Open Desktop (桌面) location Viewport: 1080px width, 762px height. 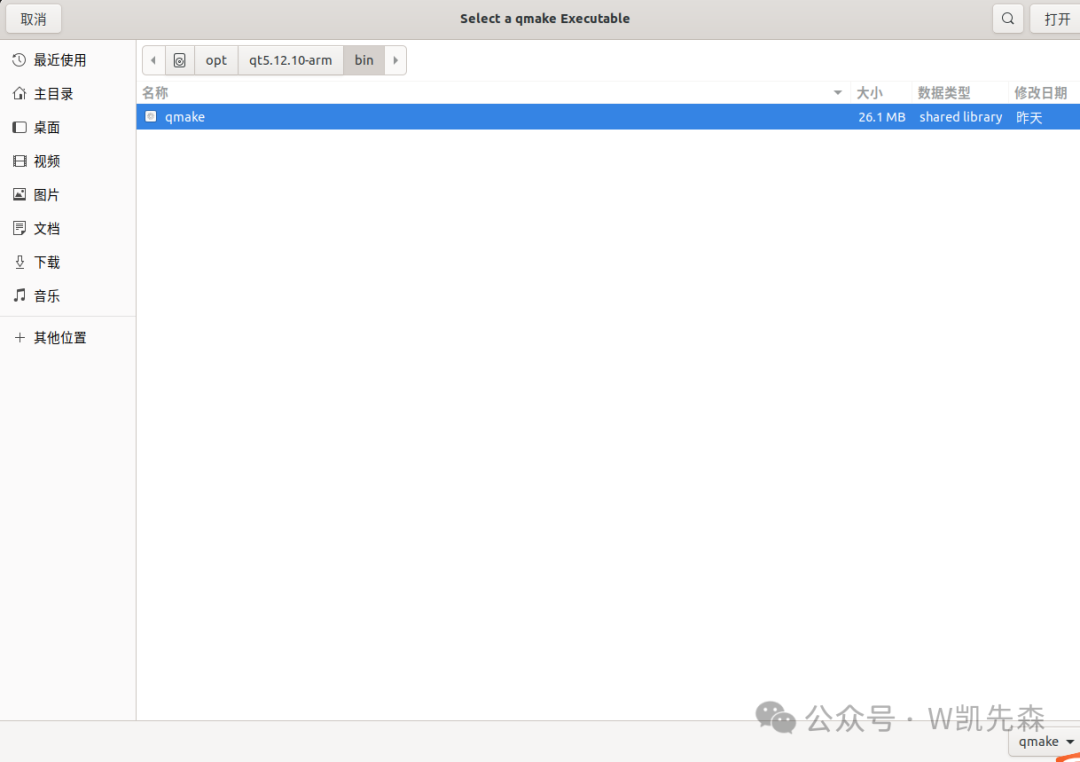[x=46, y=128]
